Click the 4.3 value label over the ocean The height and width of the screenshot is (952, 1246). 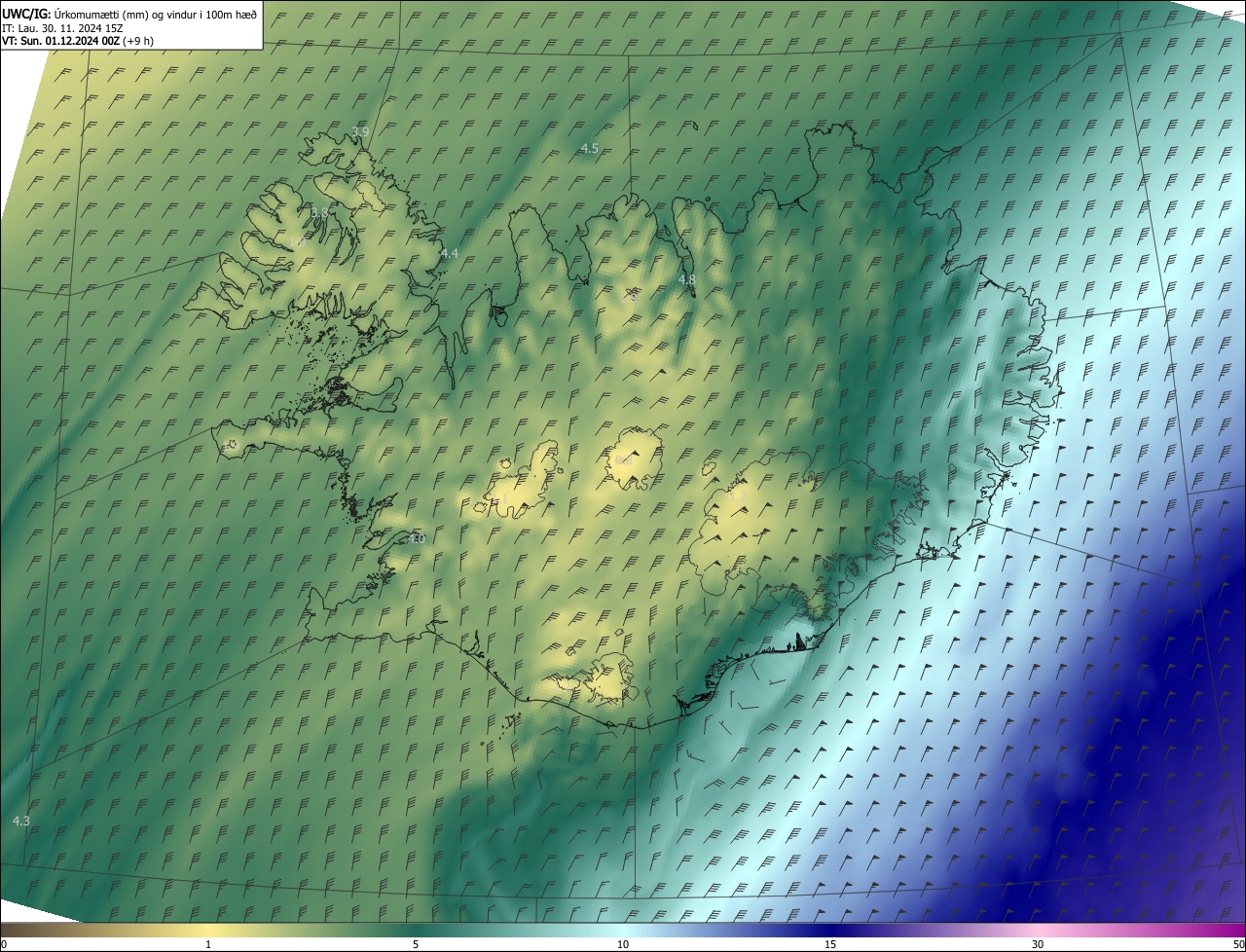click(x=21, y=821)
